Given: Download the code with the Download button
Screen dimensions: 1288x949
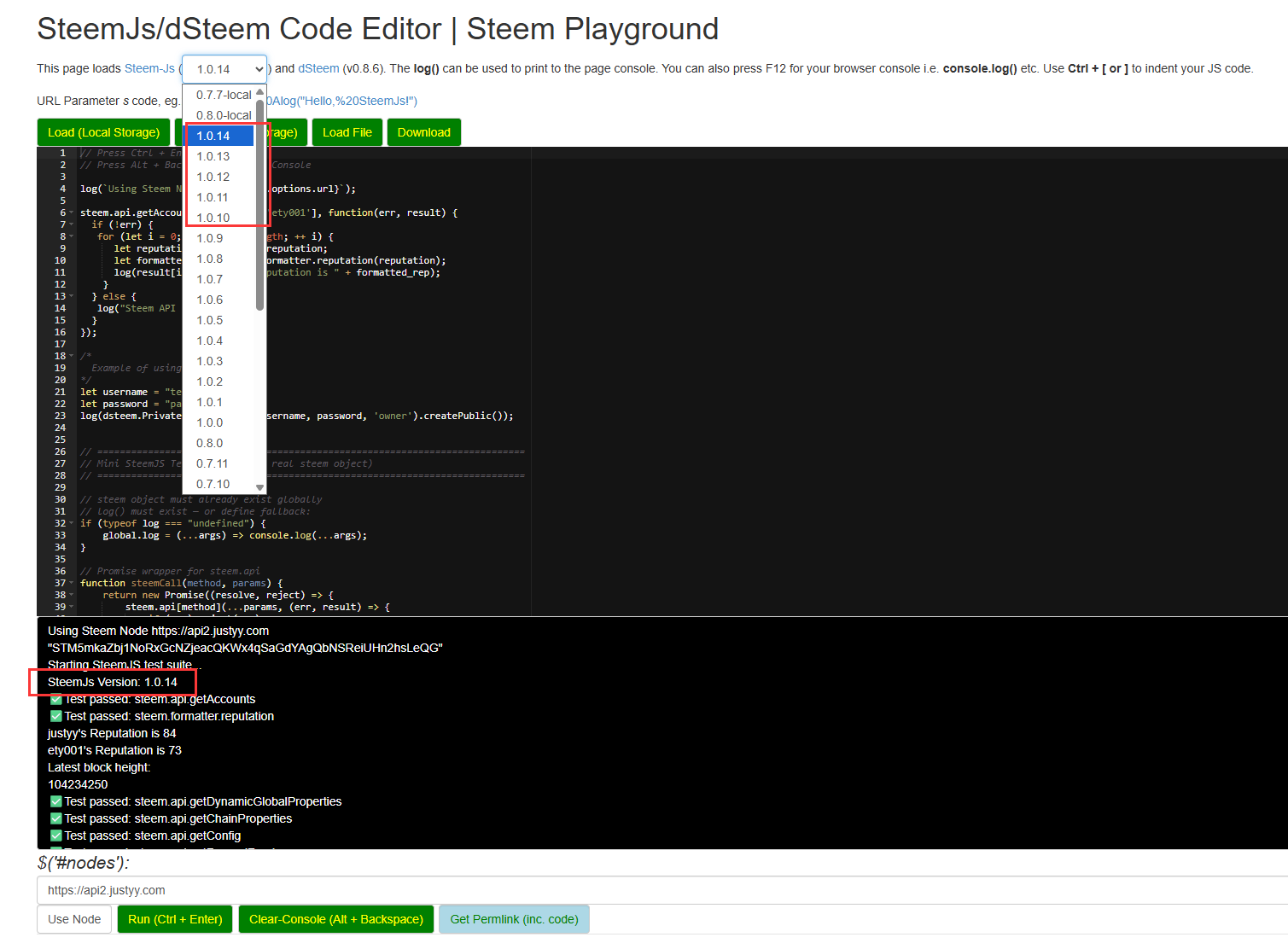Looking at the screenshot, I should pyautogui.click(x=424, y=132).
